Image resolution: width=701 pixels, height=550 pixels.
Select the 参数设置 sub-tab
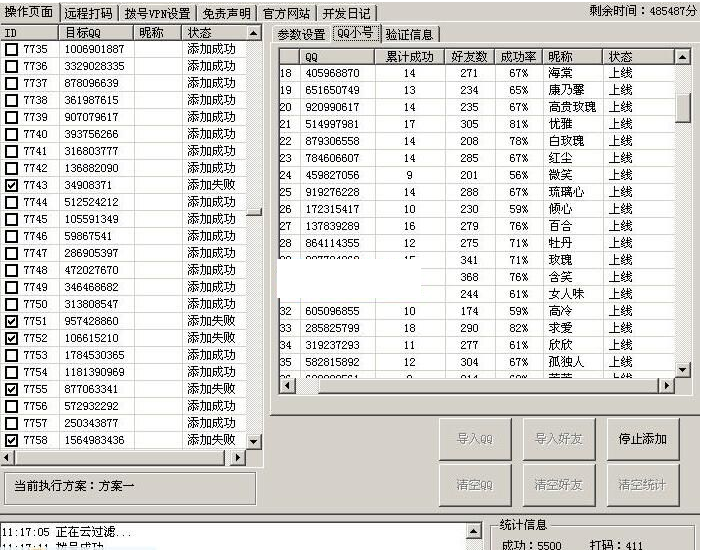(x=301, y=34)
